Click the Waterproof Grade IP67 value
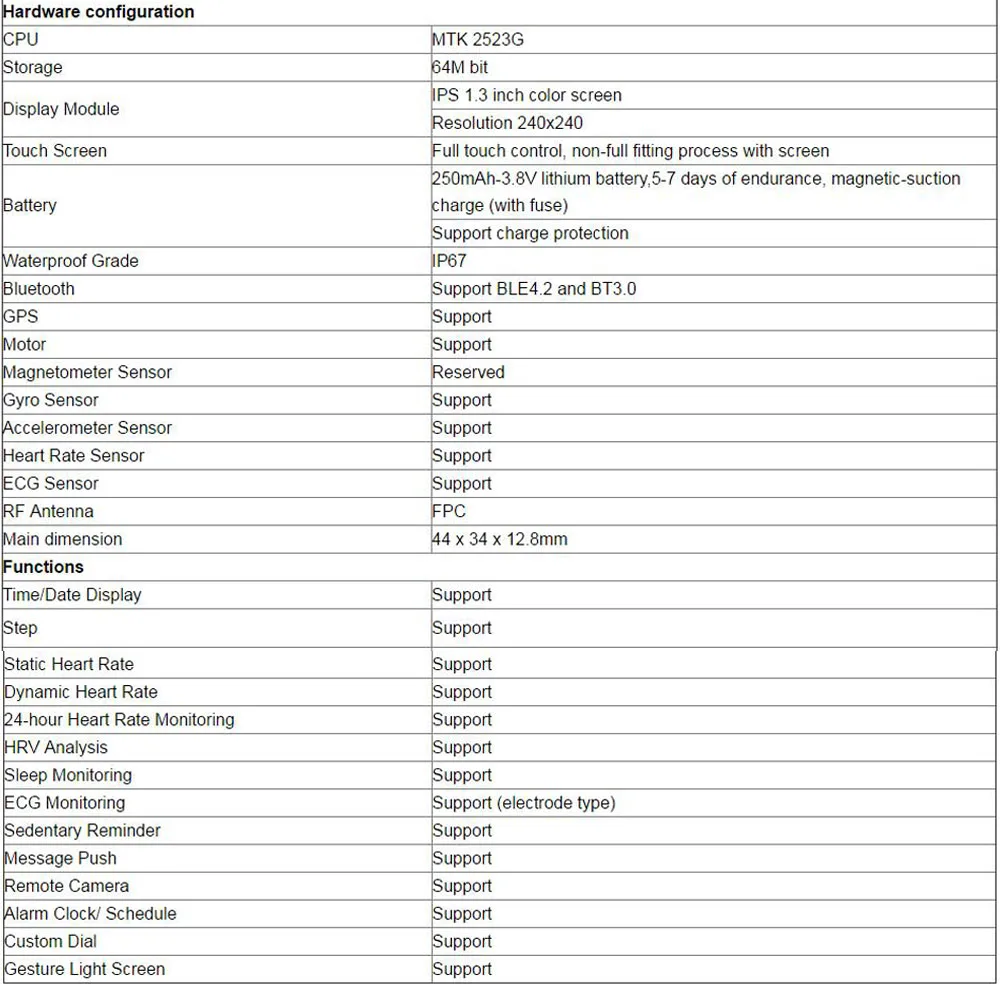Screen dimensions: 1000x1000 pyautogui.click(x=449, y=261)
